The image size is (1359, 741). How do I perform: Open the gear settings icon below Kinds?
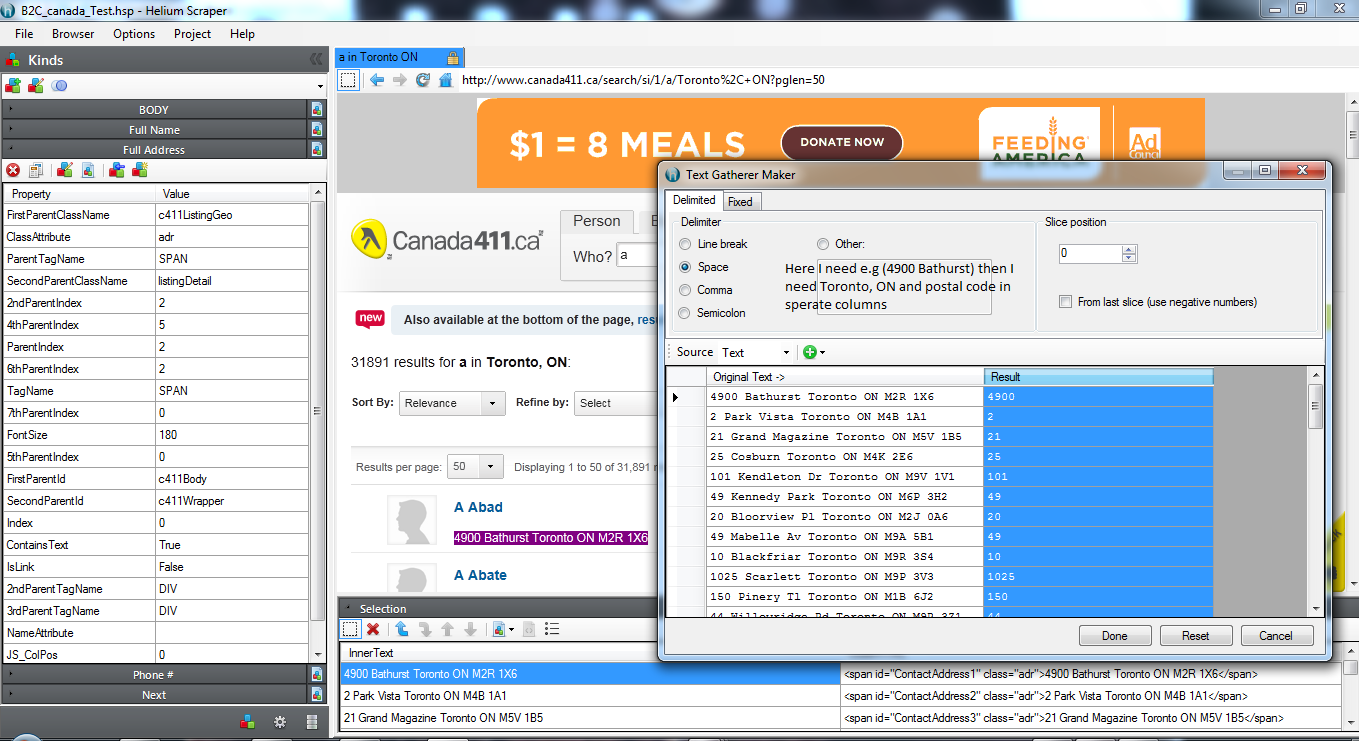tap(280, 722)
